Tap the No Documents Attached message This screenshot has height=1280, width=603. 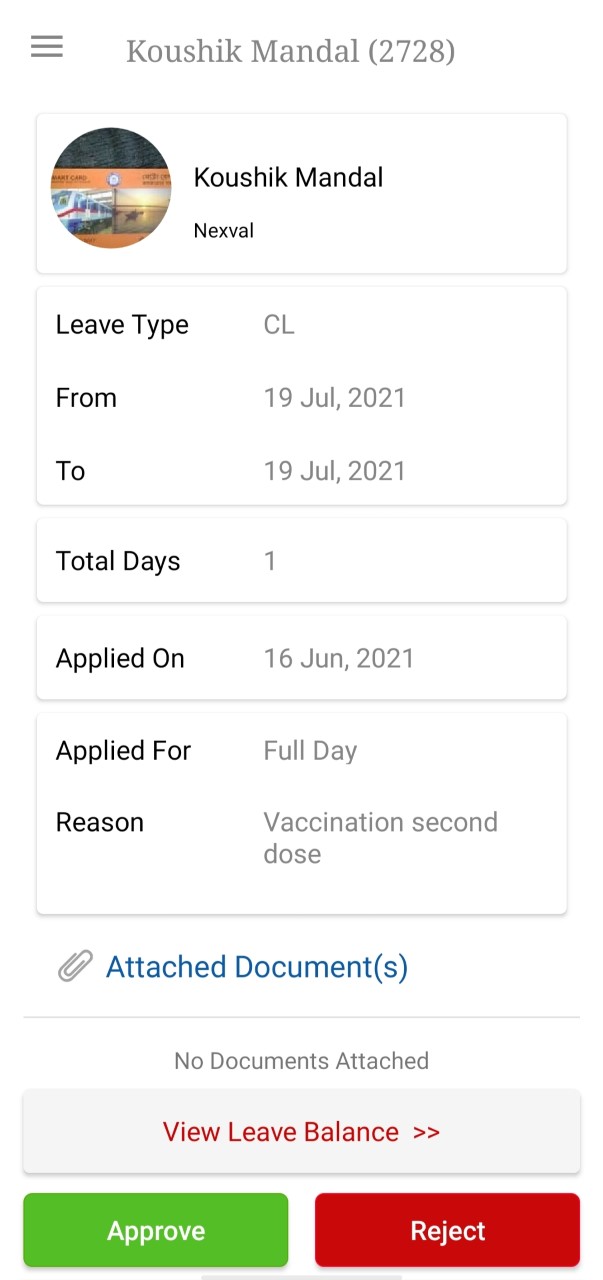coord(301,1061)
